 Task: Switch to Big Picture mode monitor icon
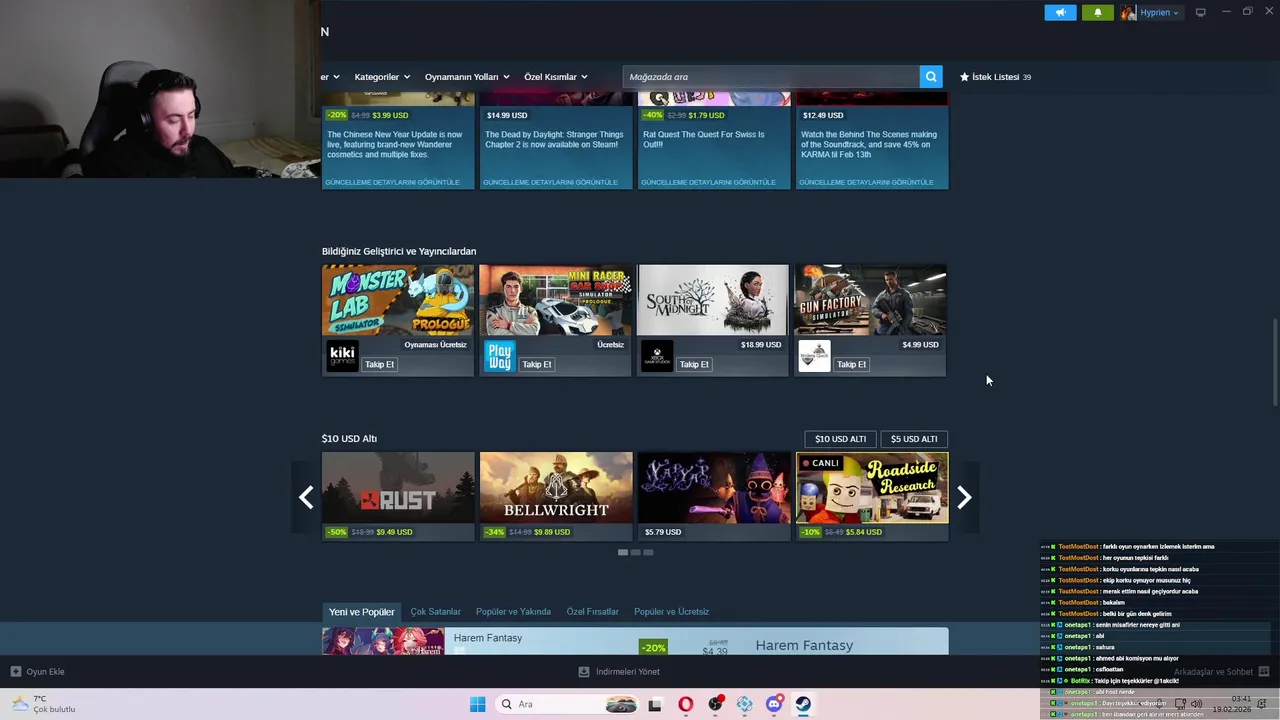coord(1201,12)
